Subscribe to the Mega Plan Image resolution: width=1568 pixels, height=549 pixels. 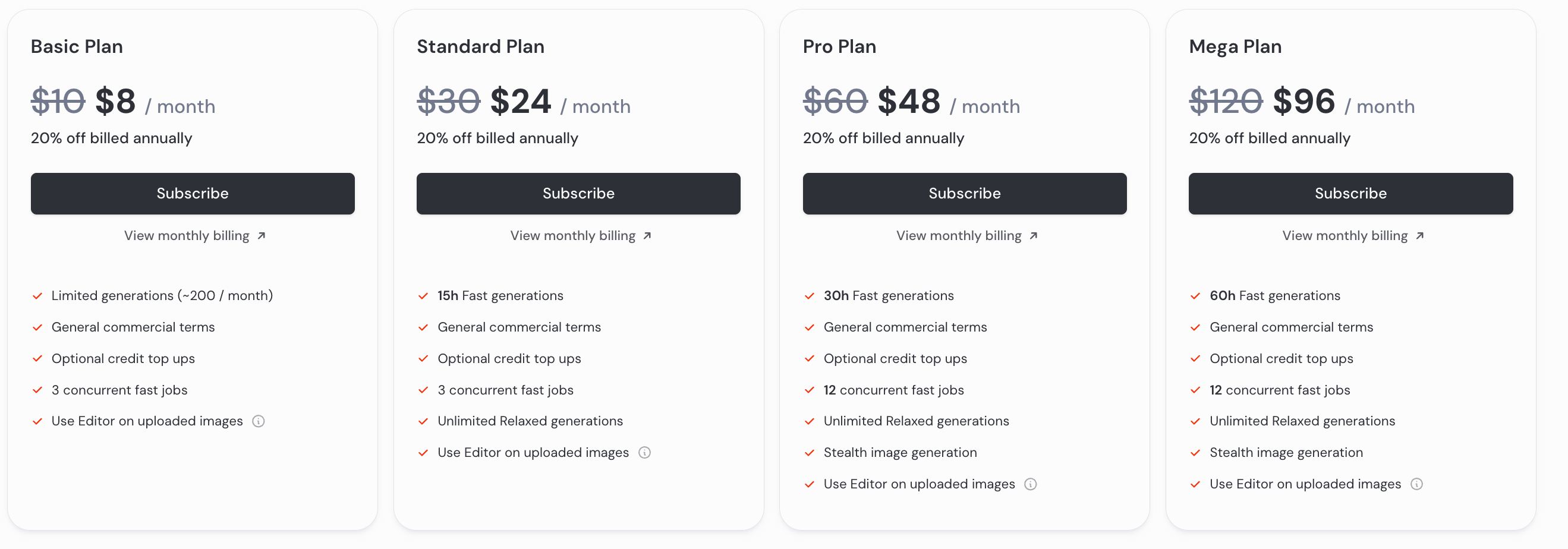coord(1350,194)
